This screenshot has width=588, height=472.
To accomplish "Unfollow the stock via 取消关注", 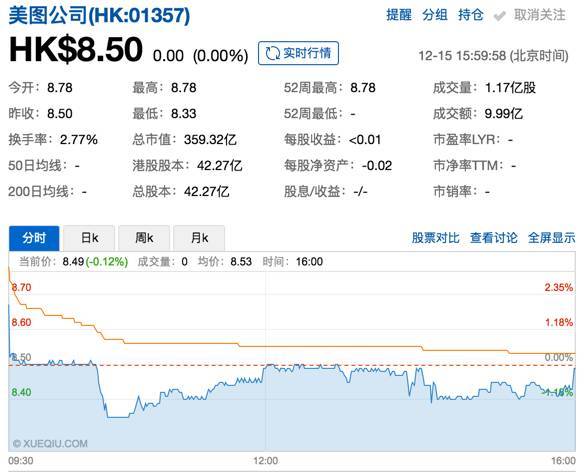I will (x=539, y=15).
